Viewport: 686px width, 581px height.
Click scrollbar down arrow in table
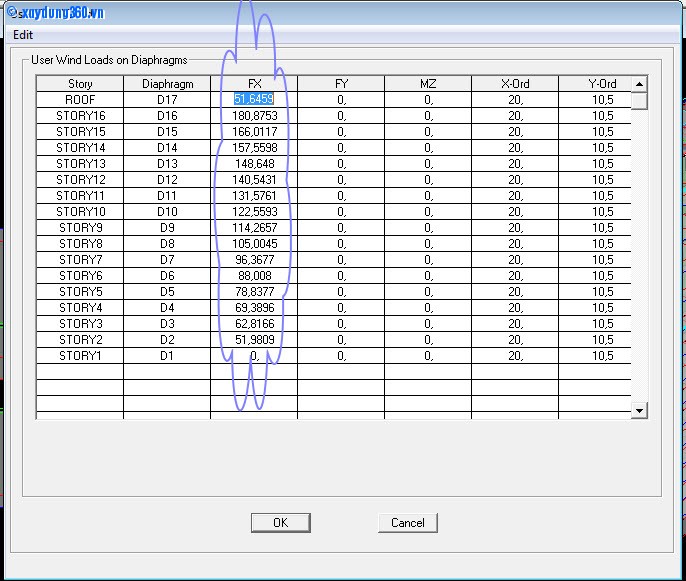click(640, 410)
